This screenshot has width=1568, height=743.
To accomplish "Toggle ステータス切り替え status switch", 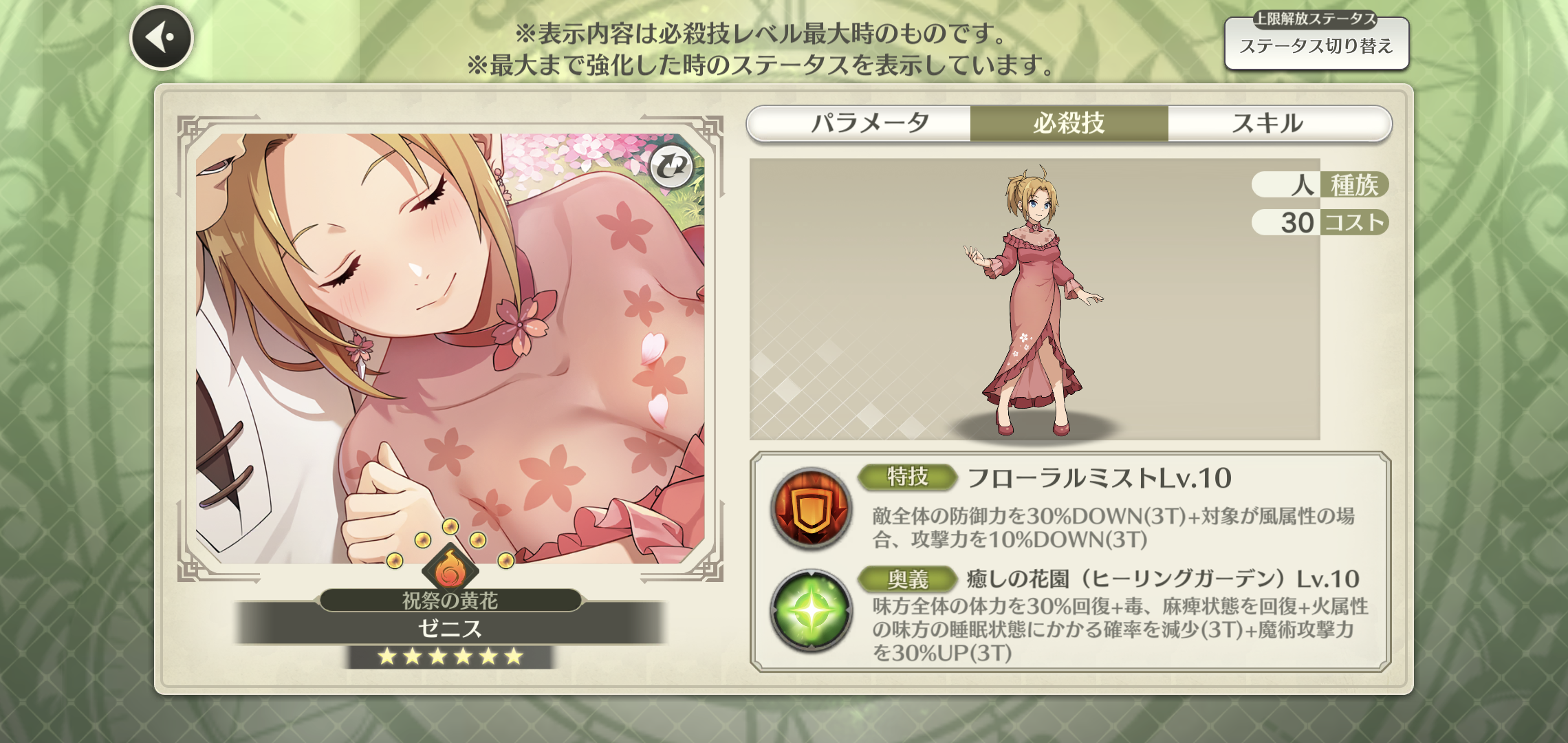I will (1316, 42).
